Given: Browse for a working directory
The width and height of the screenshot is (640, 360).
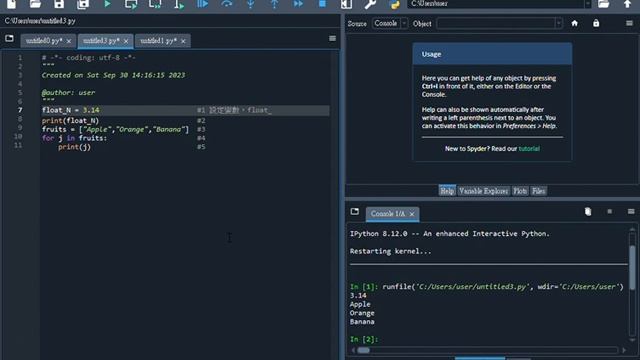Looking at the screenshot, I should [604, 4].
